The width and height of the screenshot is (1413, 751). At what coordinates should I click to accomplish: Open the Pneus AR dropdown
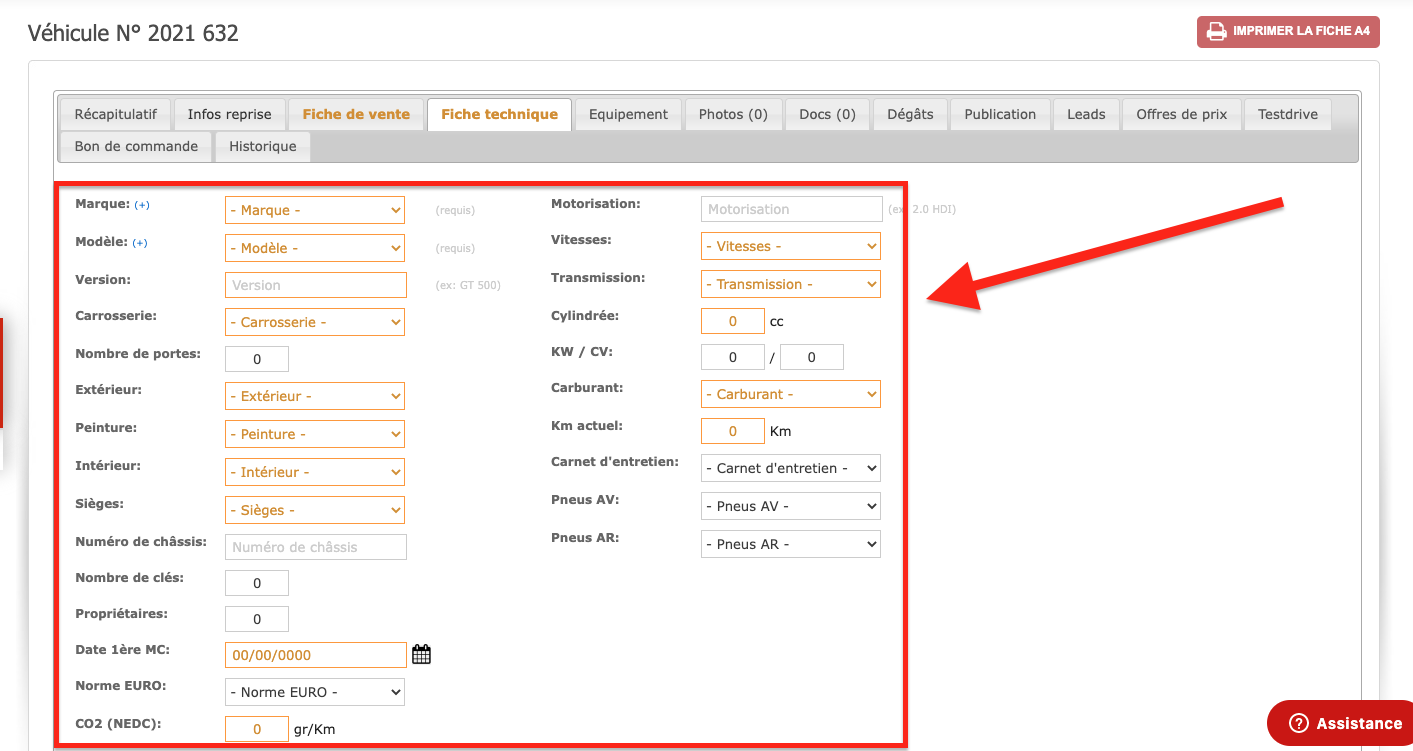791,544
